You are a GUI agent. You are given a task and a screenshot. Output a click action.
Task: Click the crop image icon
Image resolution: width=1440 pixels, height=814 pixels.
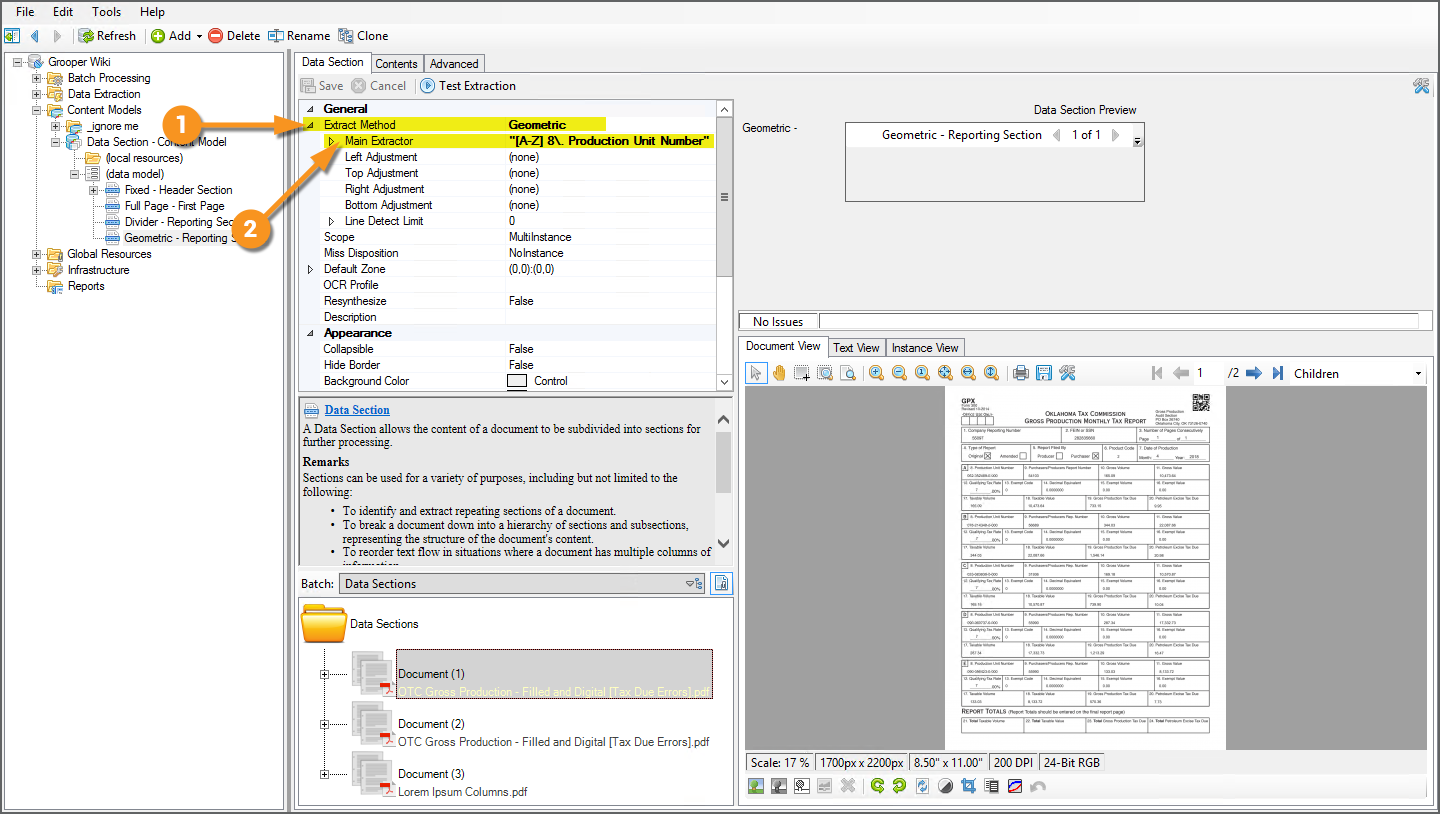[968, 786]
